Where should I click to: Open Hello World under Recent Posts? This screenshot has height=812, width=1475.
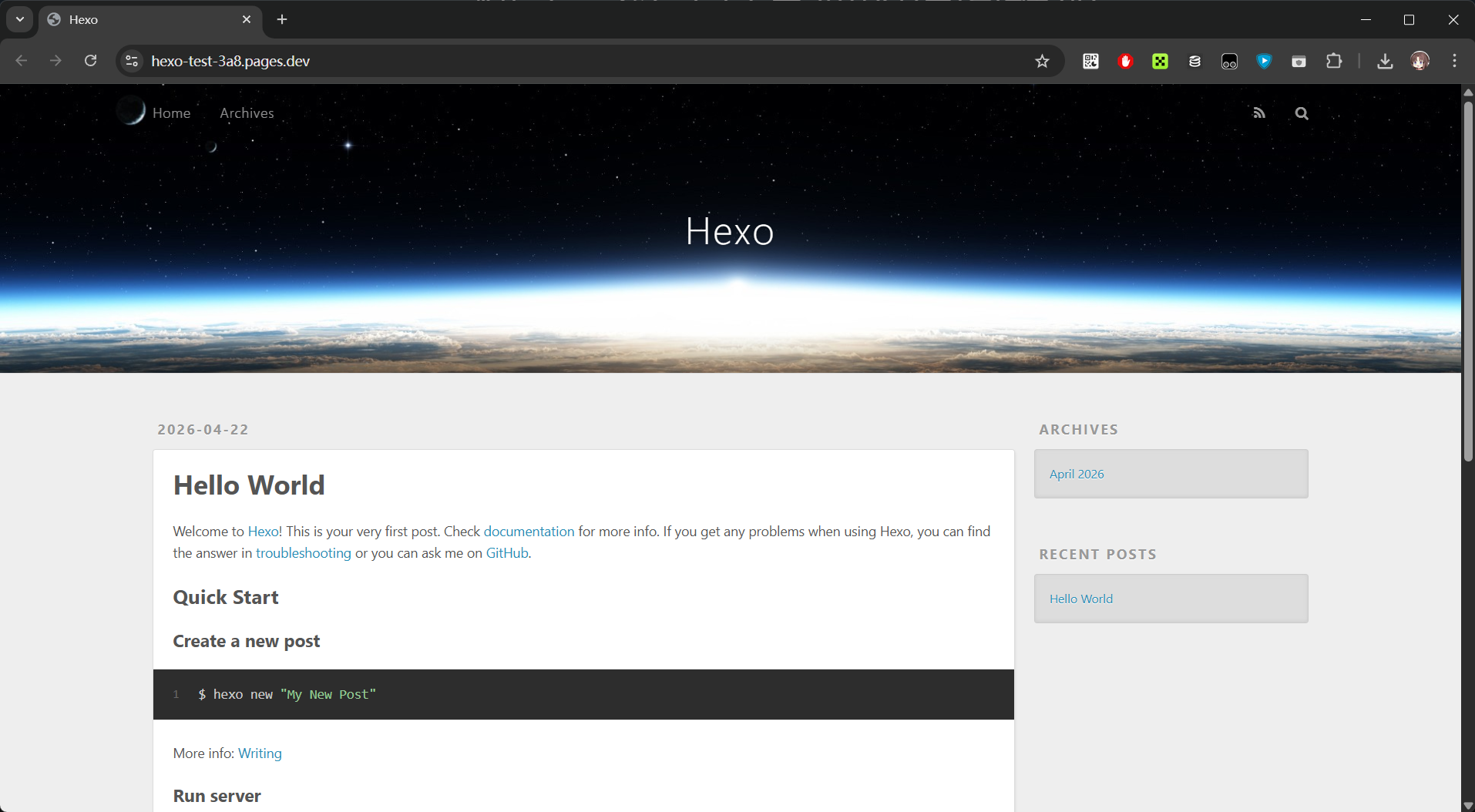(x=1081, y=599)
